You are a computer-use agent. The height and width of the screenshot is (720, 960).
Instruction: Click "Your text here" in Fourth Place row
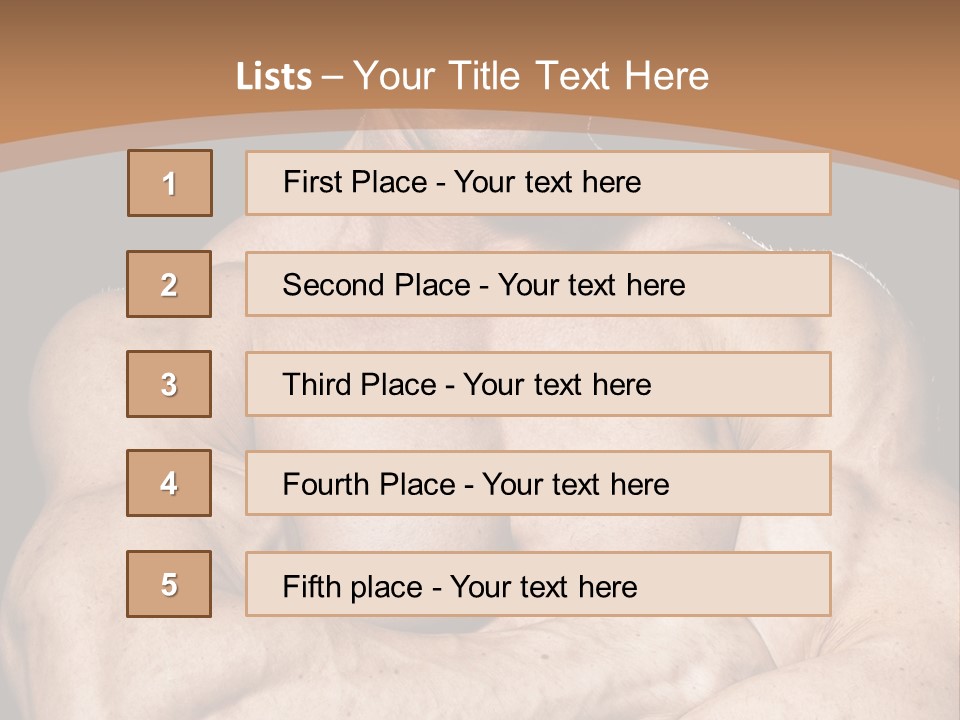pos(575,485)
